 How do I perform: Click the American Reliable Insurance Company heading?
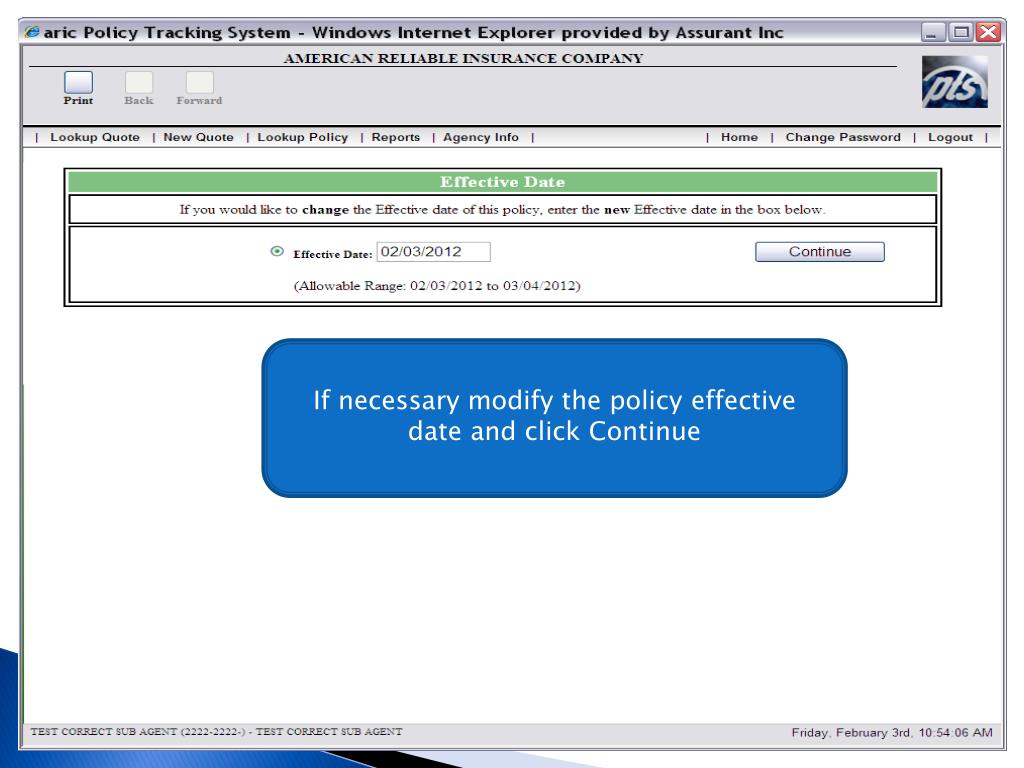tap(464, 58)
